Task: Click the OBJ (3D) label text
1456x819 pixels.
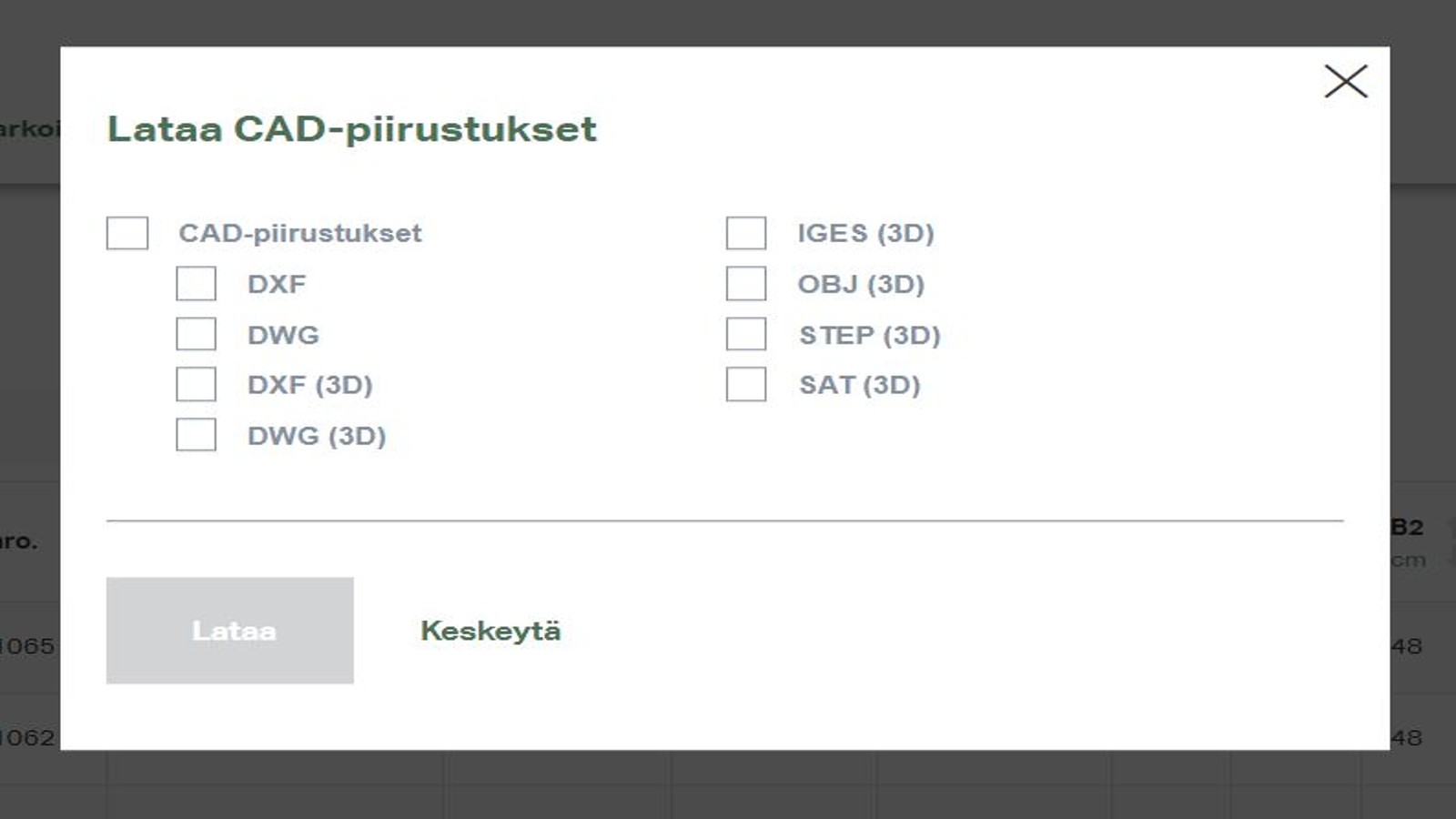Action: pos(860,284)
